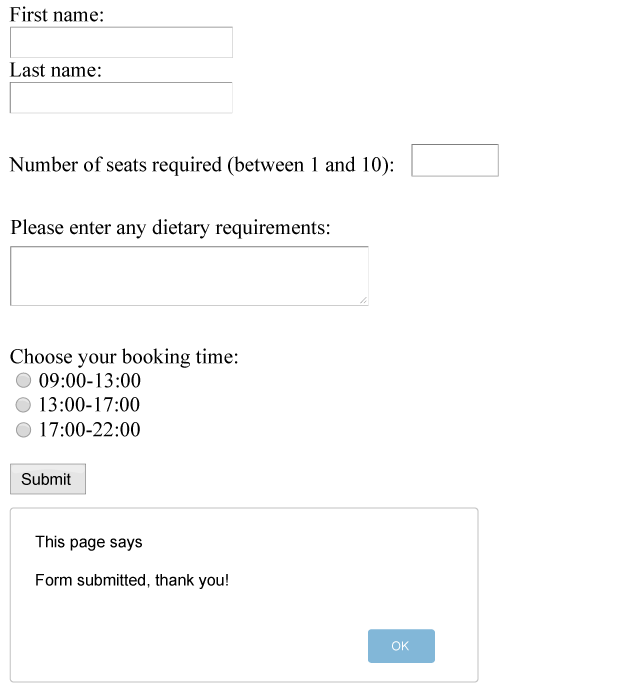Choose the 09:00-13:00 radio button

[x=24, y=381]
